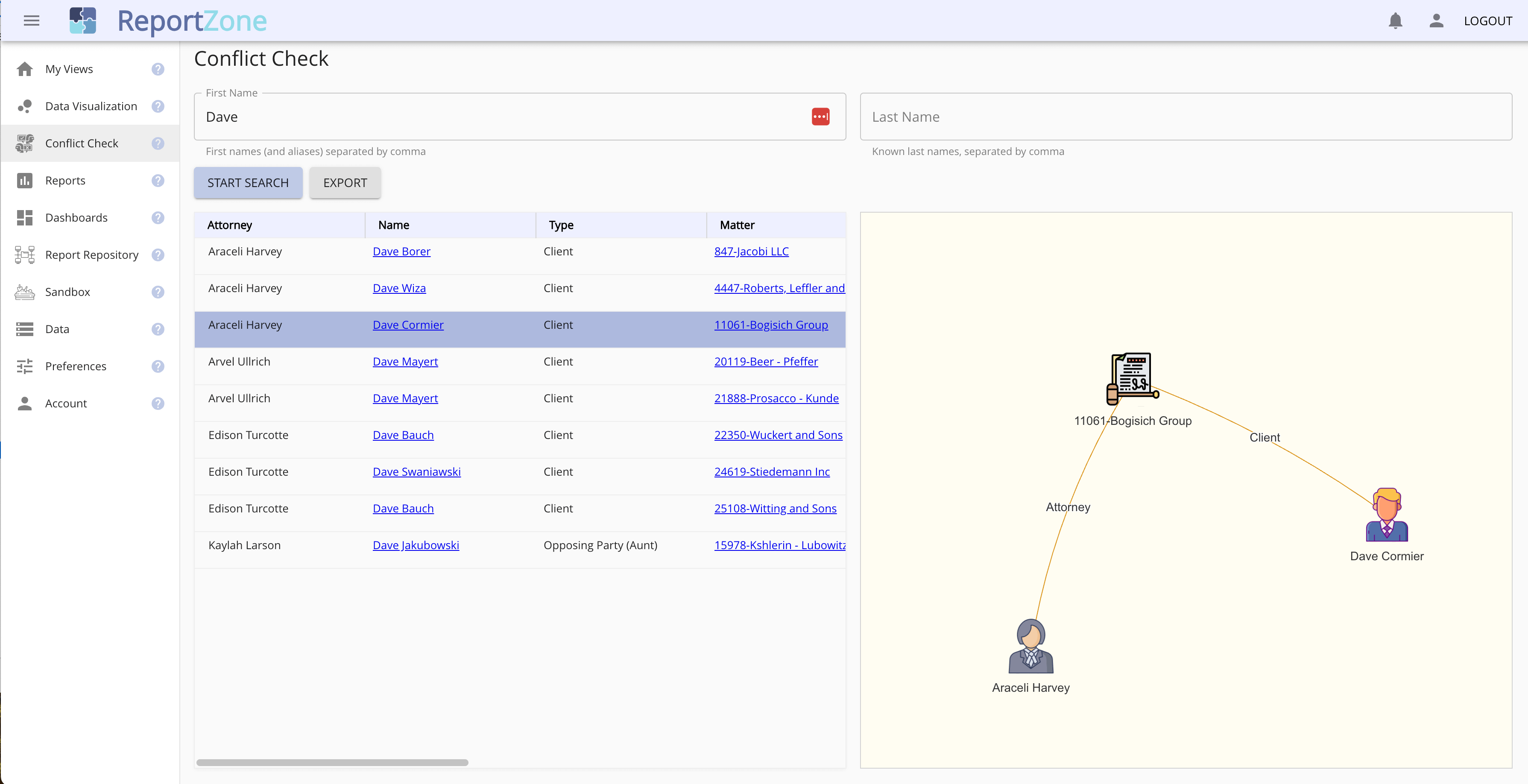Click the LOGOUT button
The width and height of the screenshot is (1528, 784).
1488,21
